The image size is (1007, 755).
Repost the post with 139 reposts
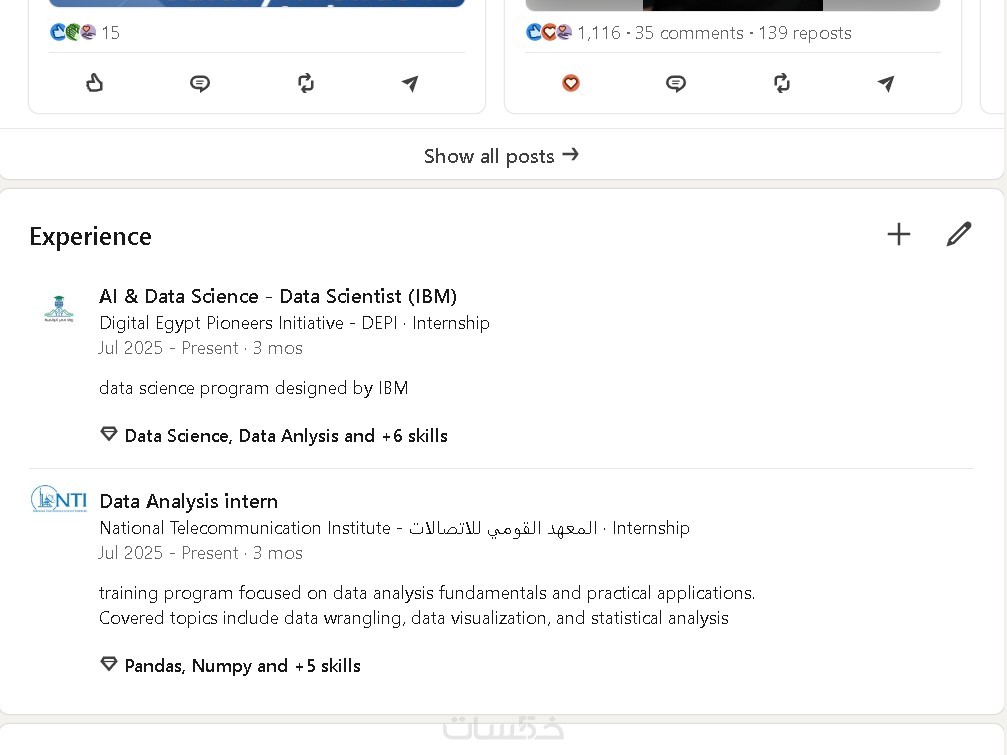(x=782, y=83)
